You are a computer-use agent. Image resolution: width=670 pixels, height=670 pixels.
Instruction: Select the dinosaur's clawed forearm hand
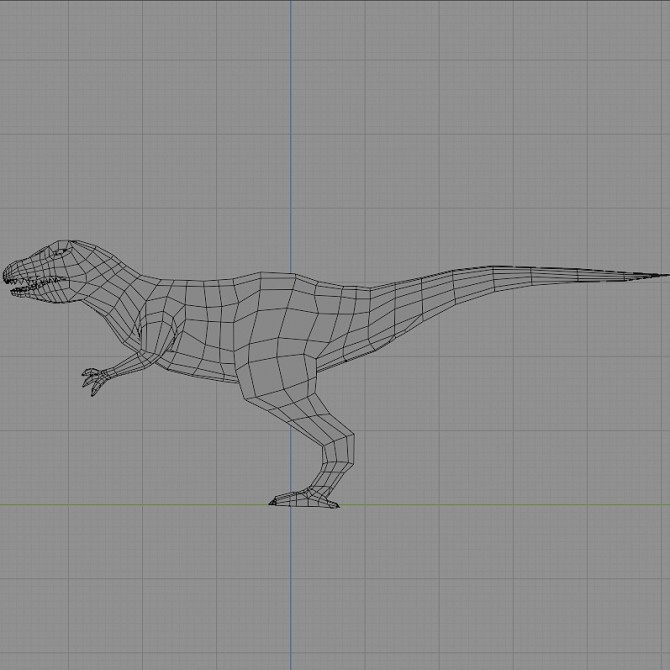[x=95, y=380]
